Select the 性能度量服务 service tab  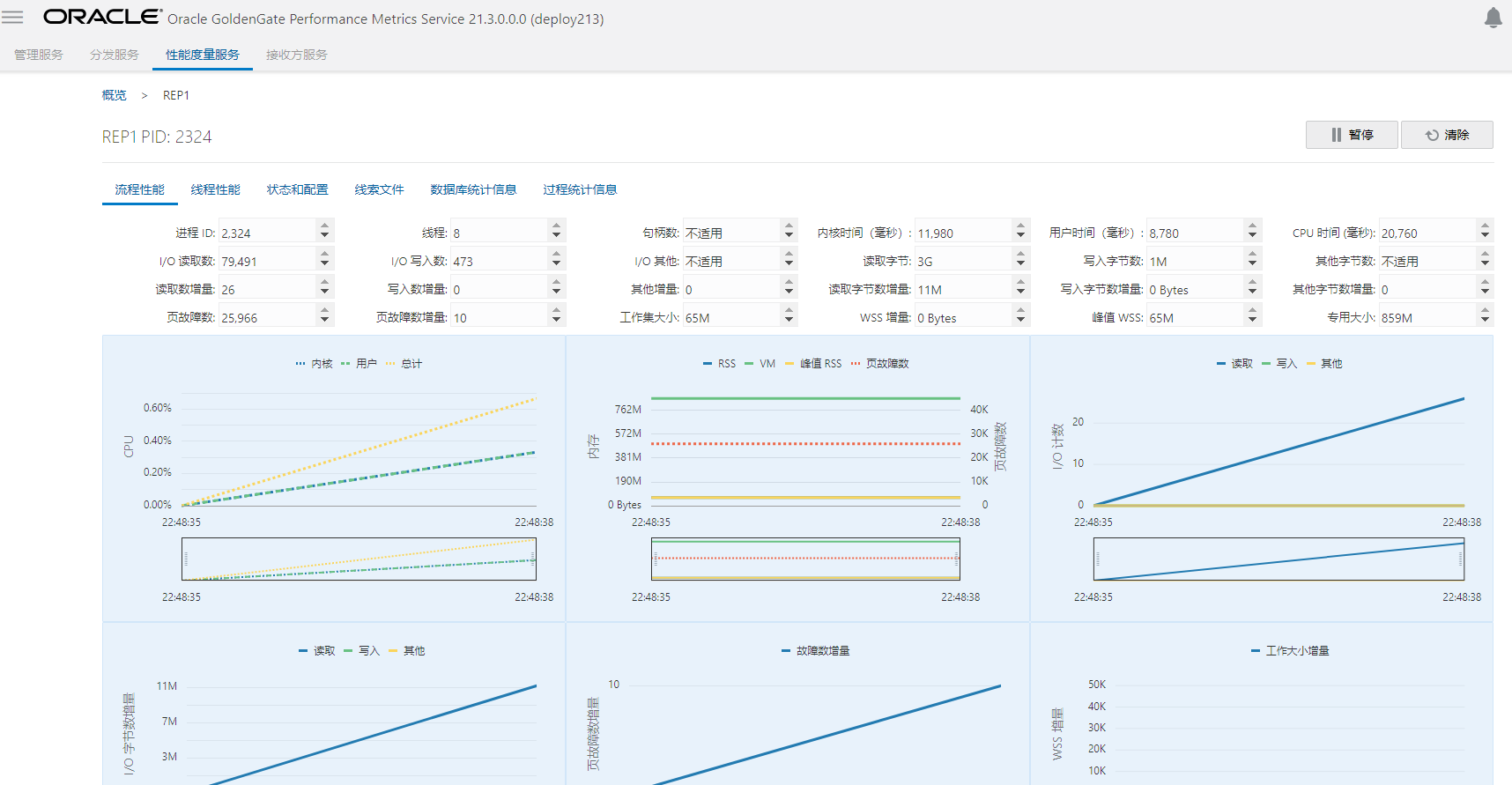pyautogui.click(x=203, y=55)
